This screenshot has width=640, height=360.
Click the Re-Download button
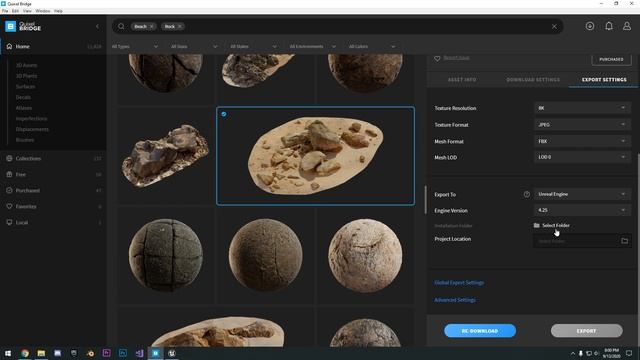click(x=480, y=331)
